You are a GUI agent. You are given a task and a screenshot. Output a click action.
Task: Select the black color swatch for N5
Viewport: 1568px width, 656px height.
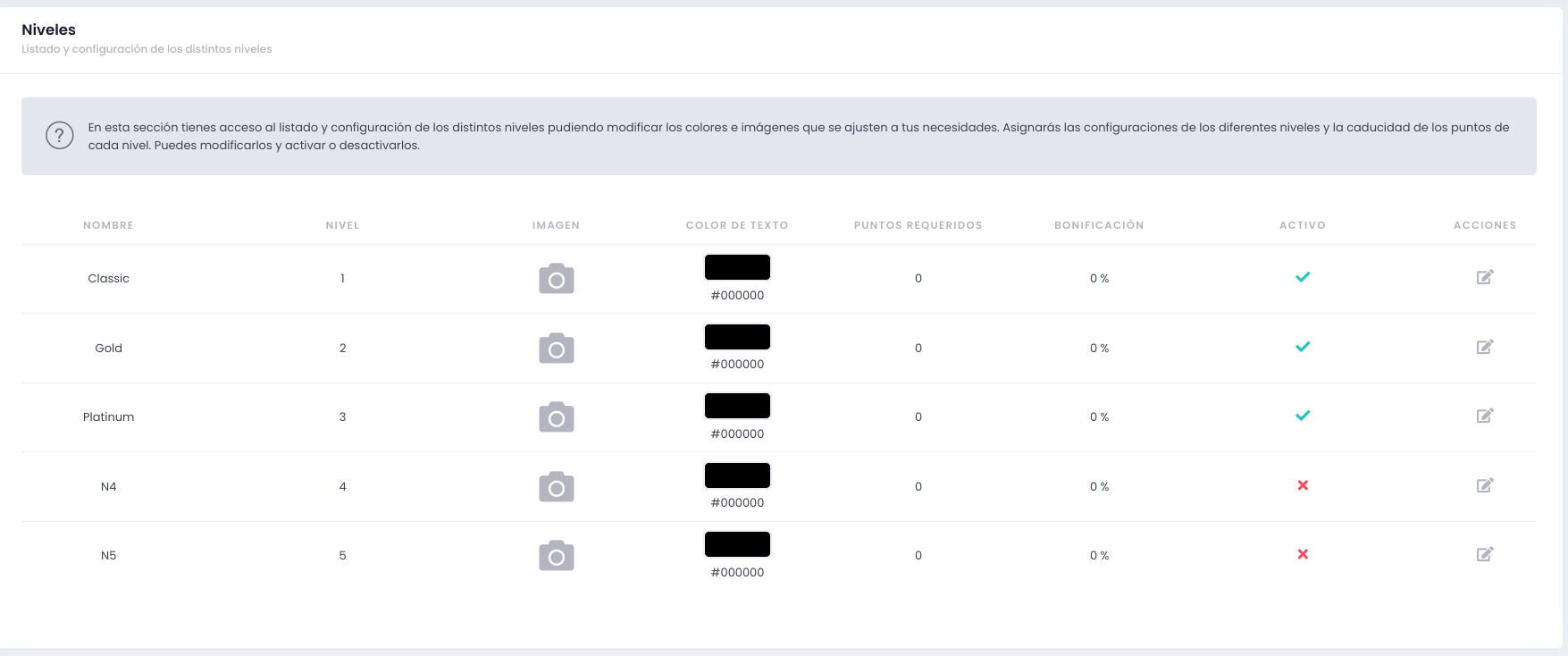pos(737,544)
